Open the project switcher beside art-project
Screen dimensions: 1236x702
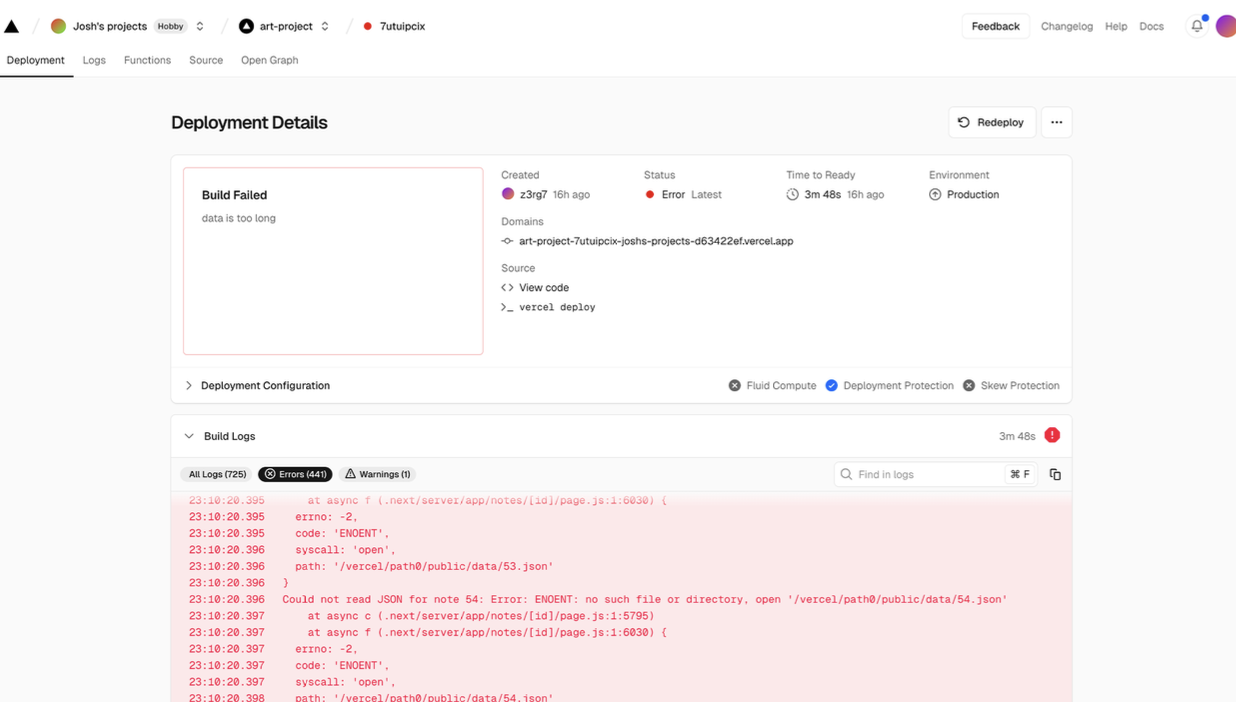[325, 26]
